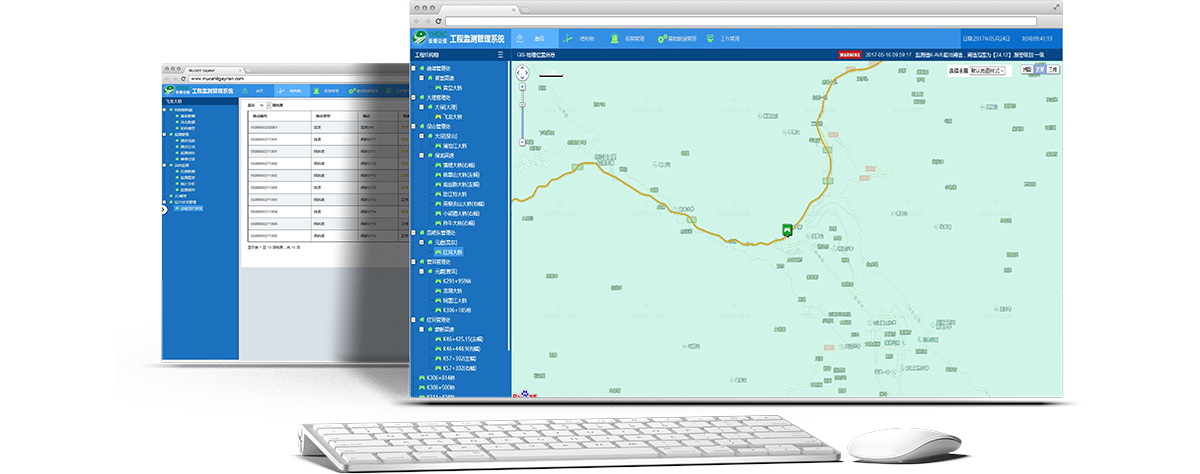Switch the map to 卫星 satellite view
The height and width of the screenshot is (474, 1200).
1040,70
